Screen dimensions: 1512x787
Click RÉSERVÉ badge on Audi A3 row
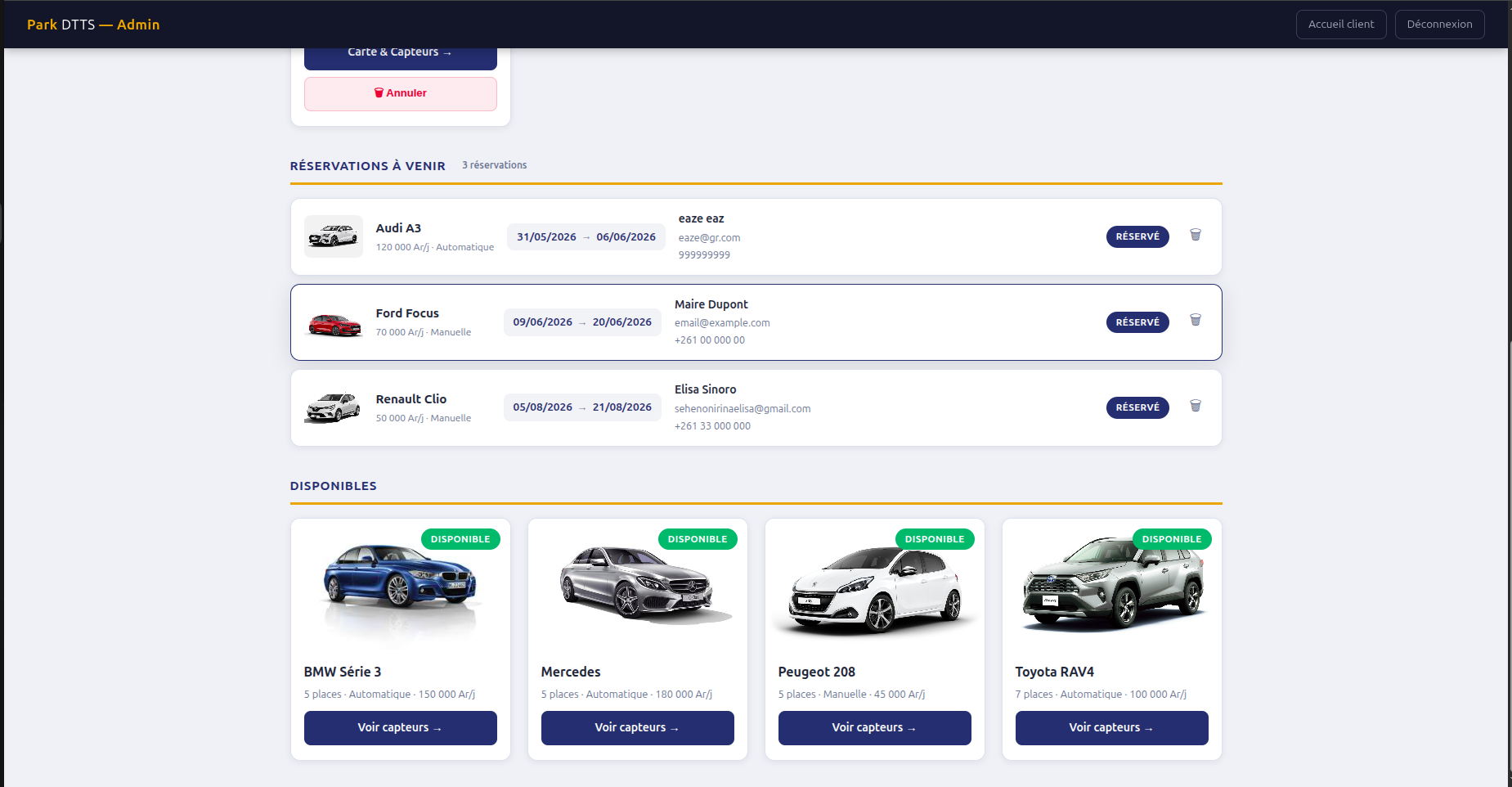pyautogui.click(x=1137, y=236)
